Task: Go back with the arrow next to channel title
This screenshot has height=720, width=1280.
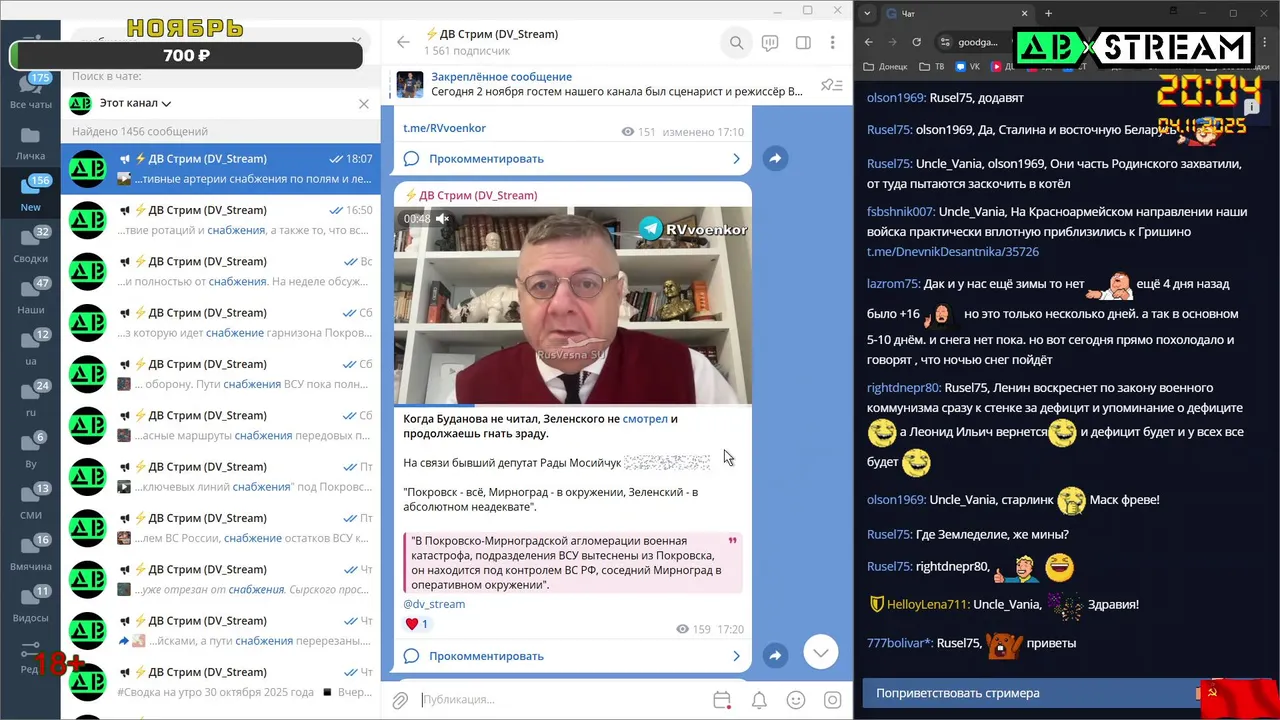Action: (403, 42)
